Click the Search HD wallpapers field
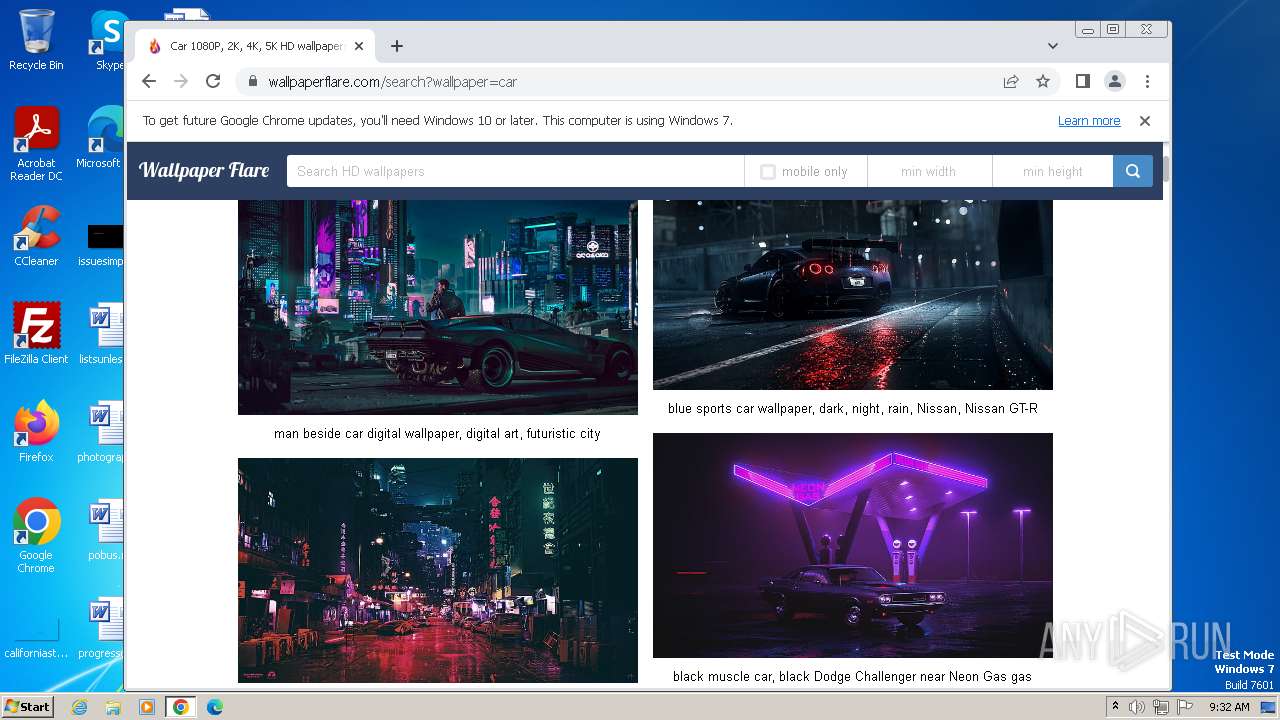The width and height of the screenshot is (1280, 720). 515,171
